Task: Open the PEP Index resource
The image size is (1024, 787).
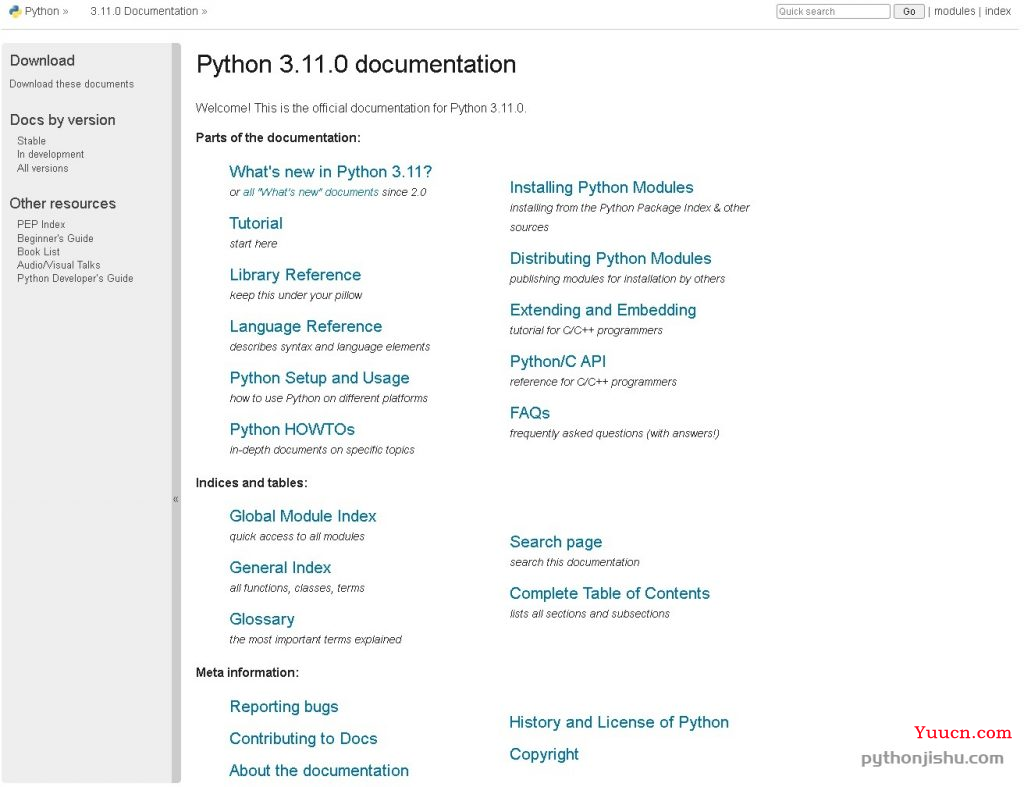Action: (x=41, y=224)
